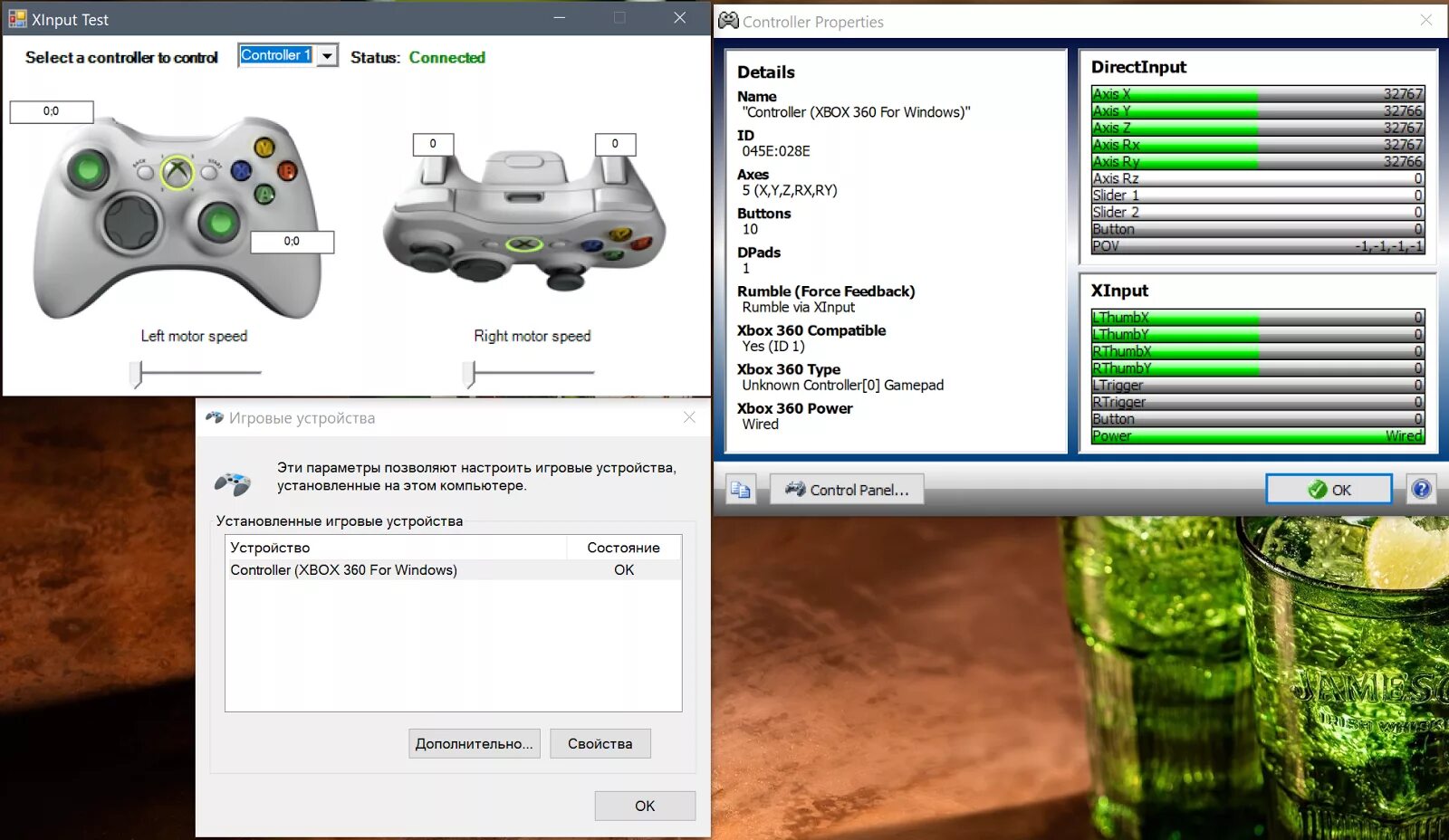Viewport: 1449px width, 840px height.
Task: Click the controller ID 045E:028E text
Action: pyautogui.click(x=776, y=151)
